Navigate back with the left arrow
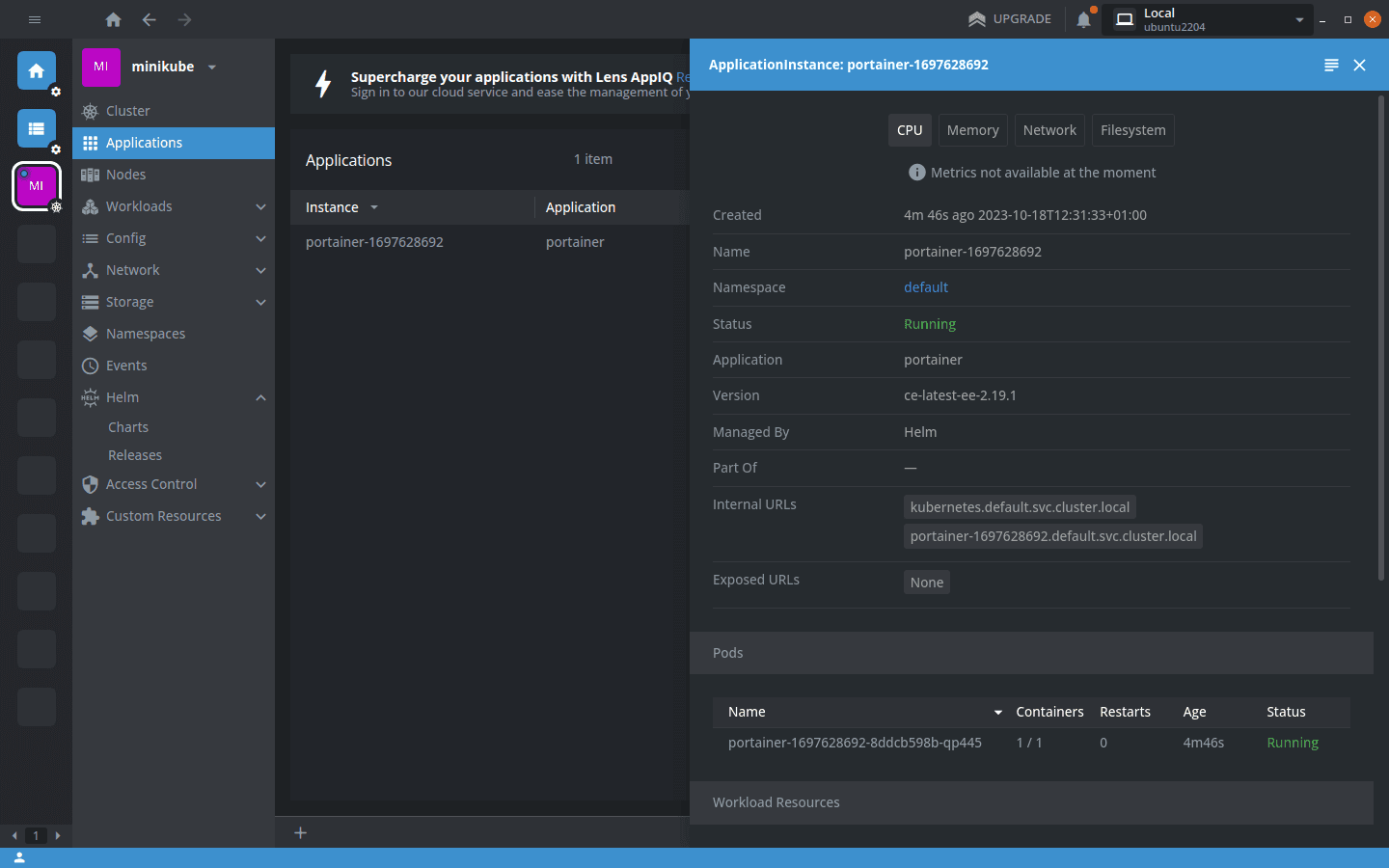 click(149, 19)
